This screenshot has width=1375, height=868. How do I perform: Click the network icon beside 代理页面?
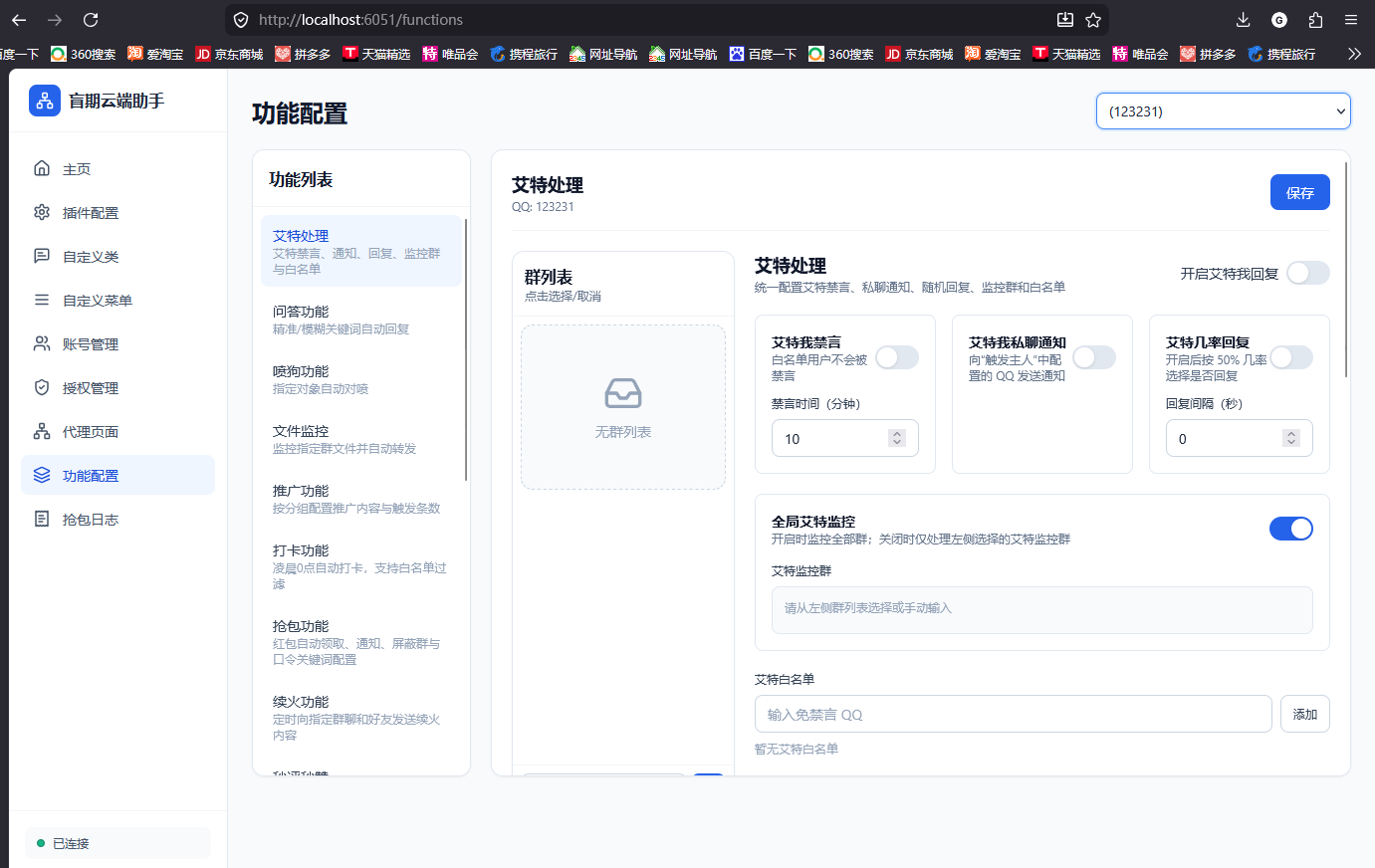coord(42,431)
